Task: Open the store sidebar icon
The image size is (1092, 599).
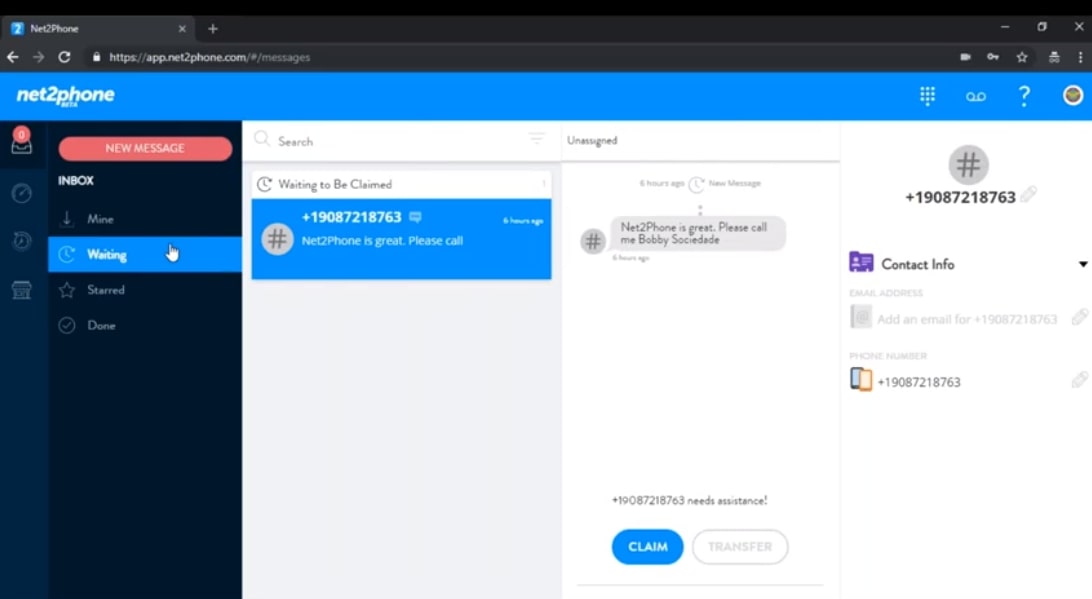Action: click(x=22, y=290)
